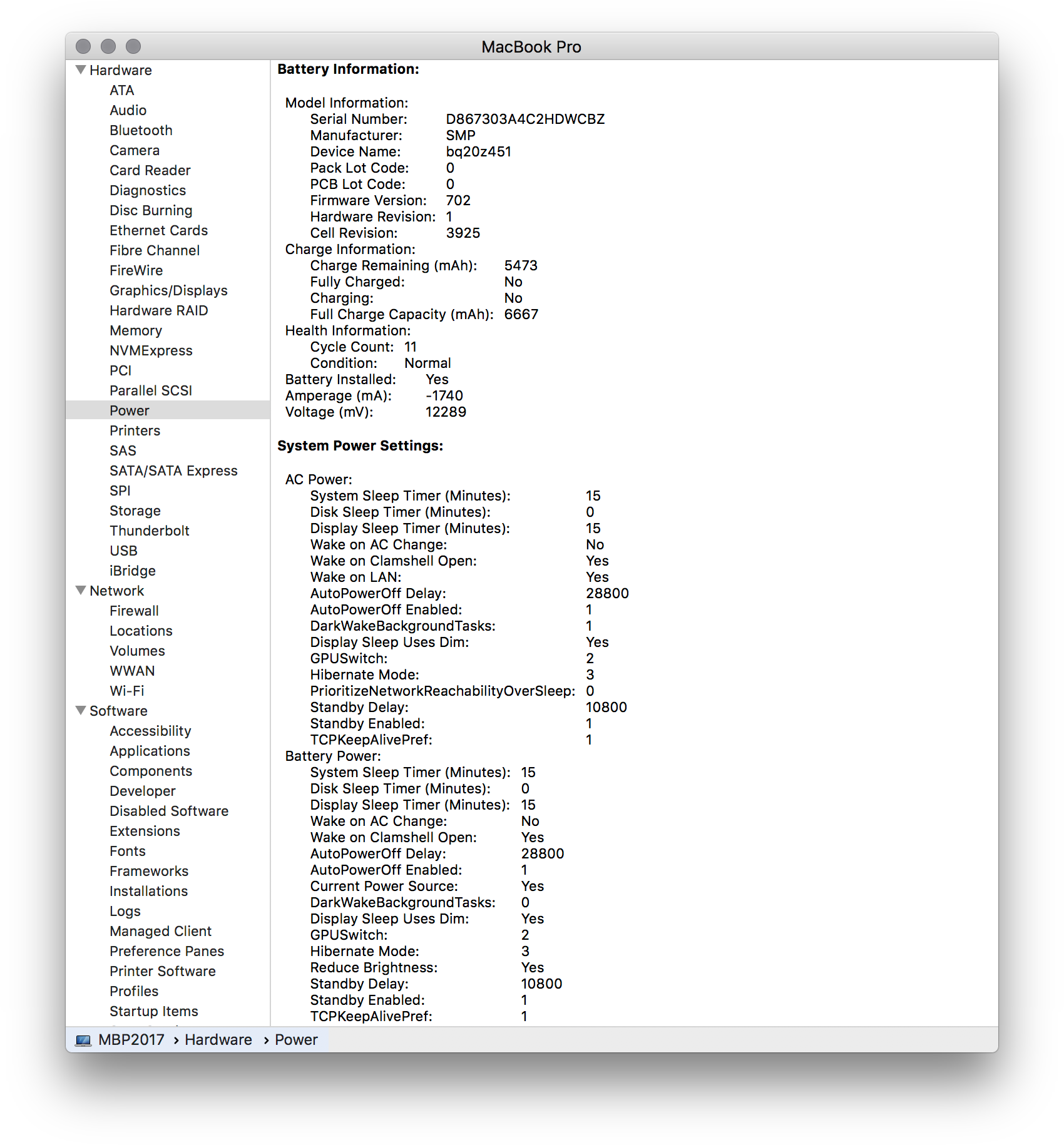Click the device name bq20z451

(x=478, y=151)
